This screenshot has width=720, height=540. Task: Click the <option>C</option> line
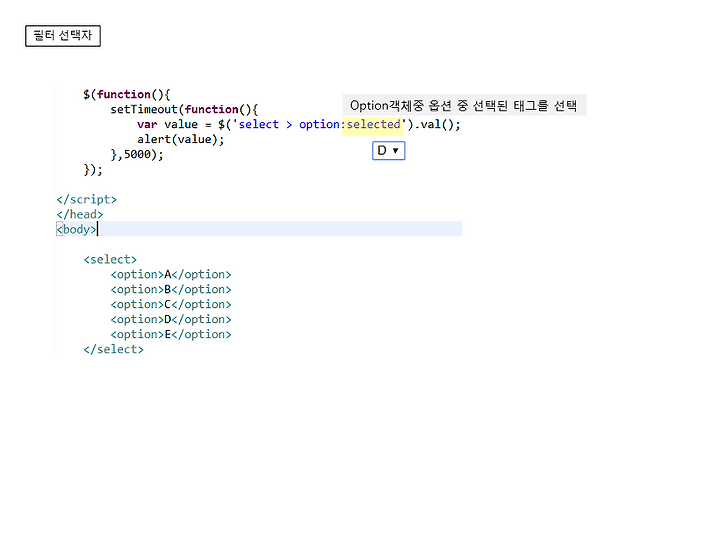pyautogui.click(x=171, y=304)
